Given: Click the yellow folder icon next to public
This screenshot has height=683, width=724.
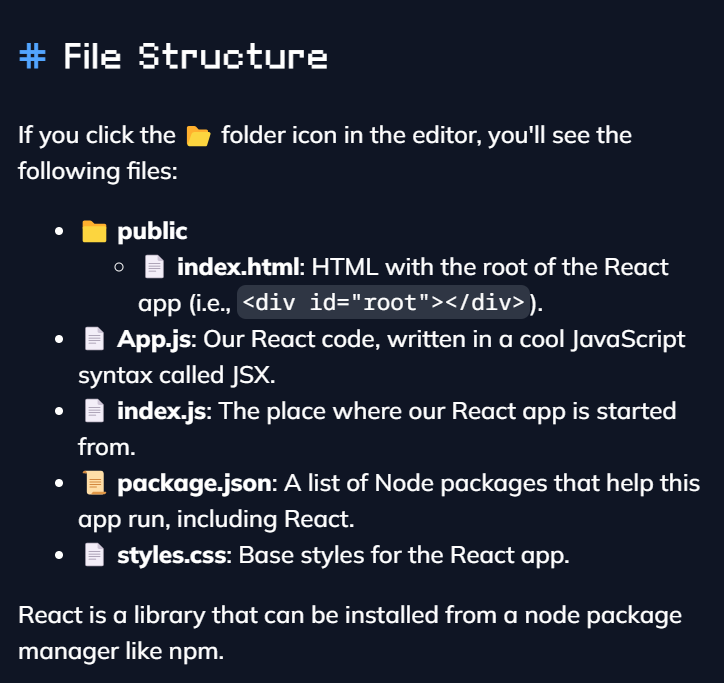Looking at the screenshot, I should [94, 232].
